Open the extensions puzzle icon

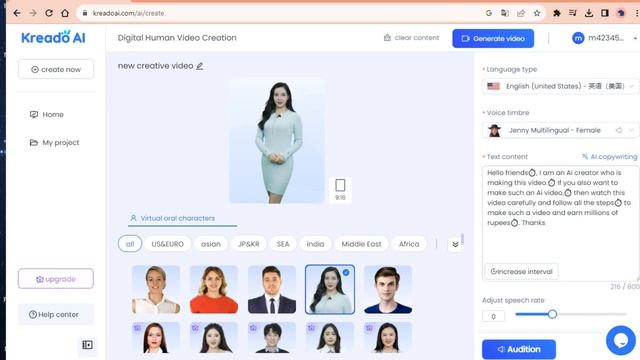(x=556, y=13)
